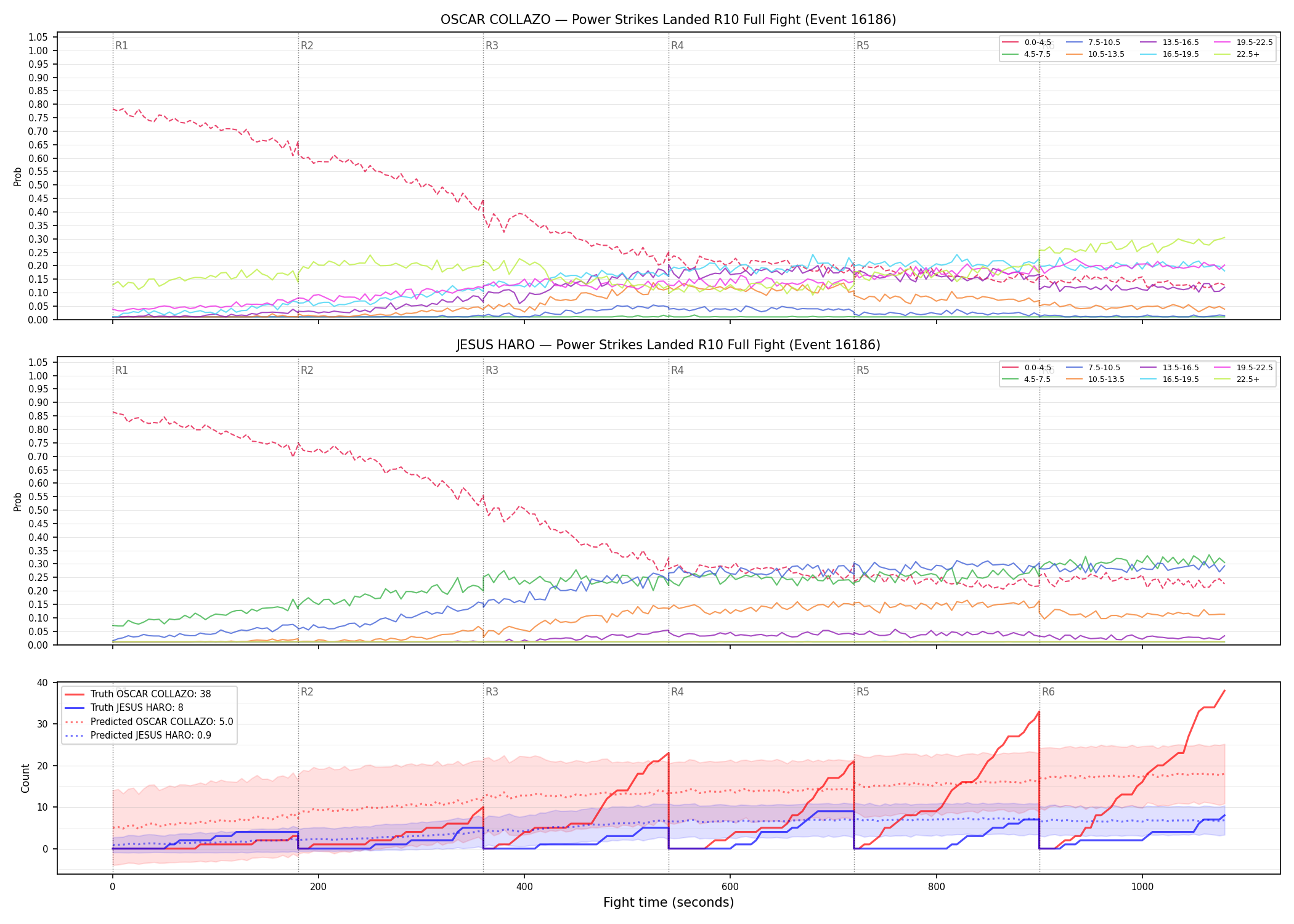Click solid red line sample beside Truth OSCAR COLLAZO

tap(75, 694)
